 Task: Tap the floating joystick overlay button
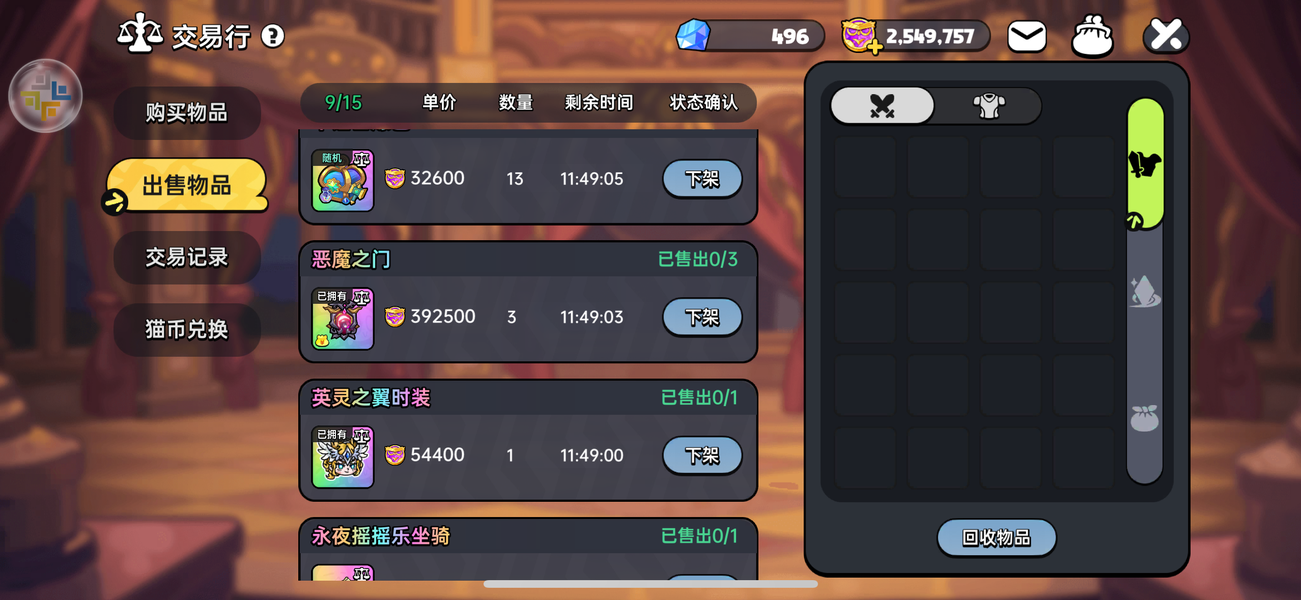tap(45, 96)
